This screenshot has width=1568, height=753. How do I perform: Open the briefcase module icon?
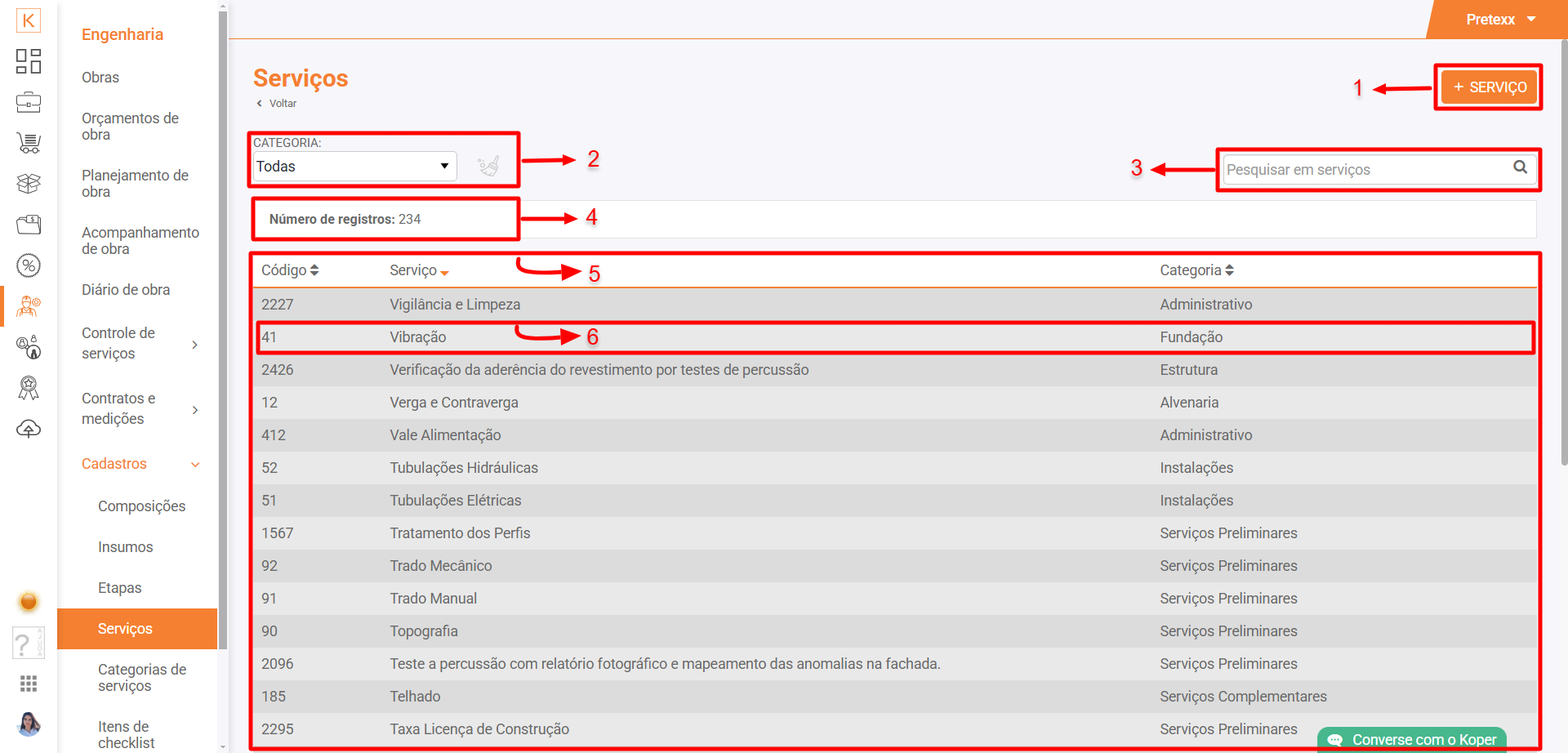pos(29,102)
